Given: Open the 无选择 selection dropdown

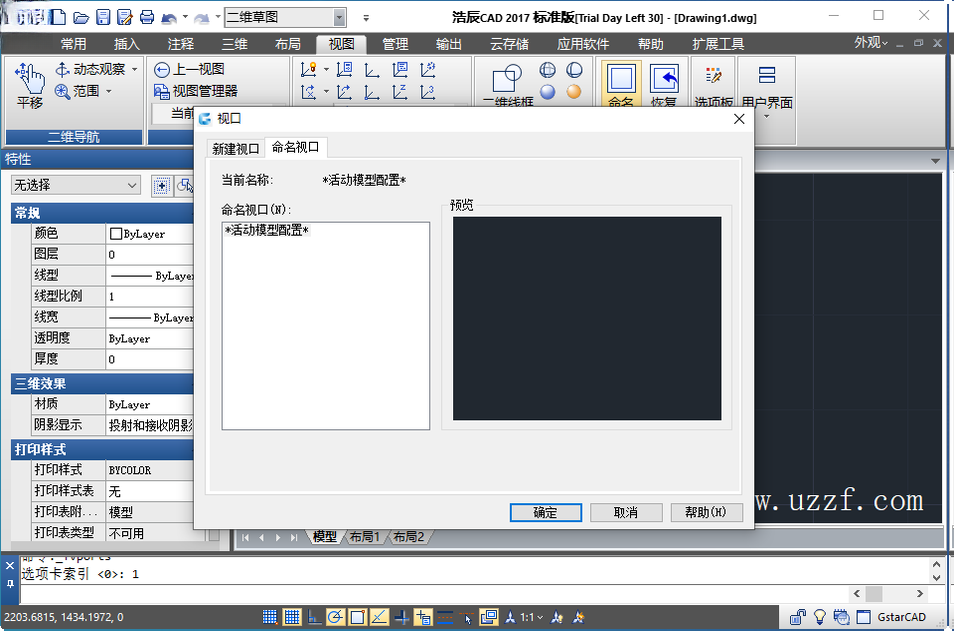Looking at the screenshot, I should [x=75, y=185].
